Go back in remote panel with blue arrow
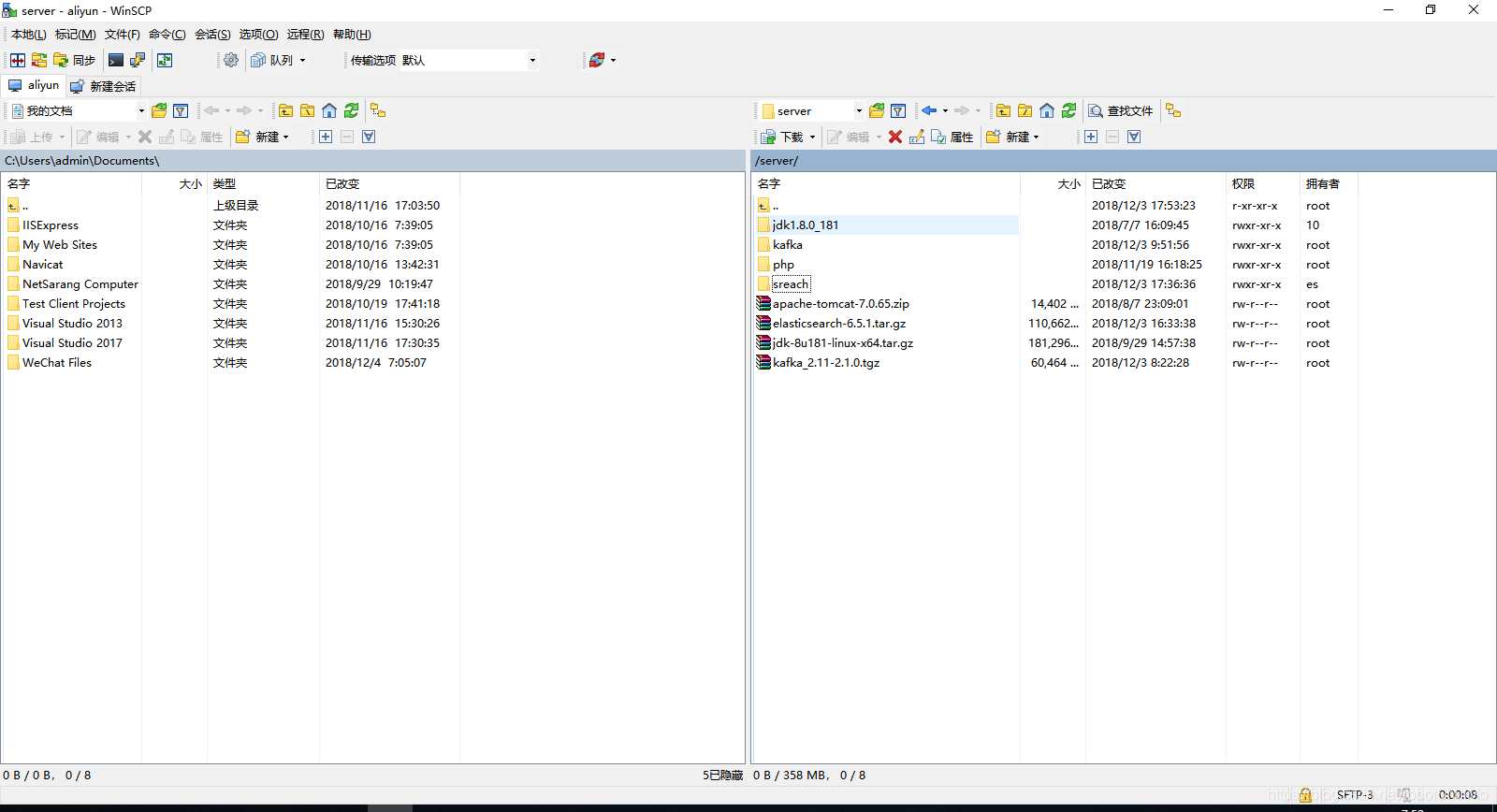Viewport: 1497px width, 812px height. point(929,110)
